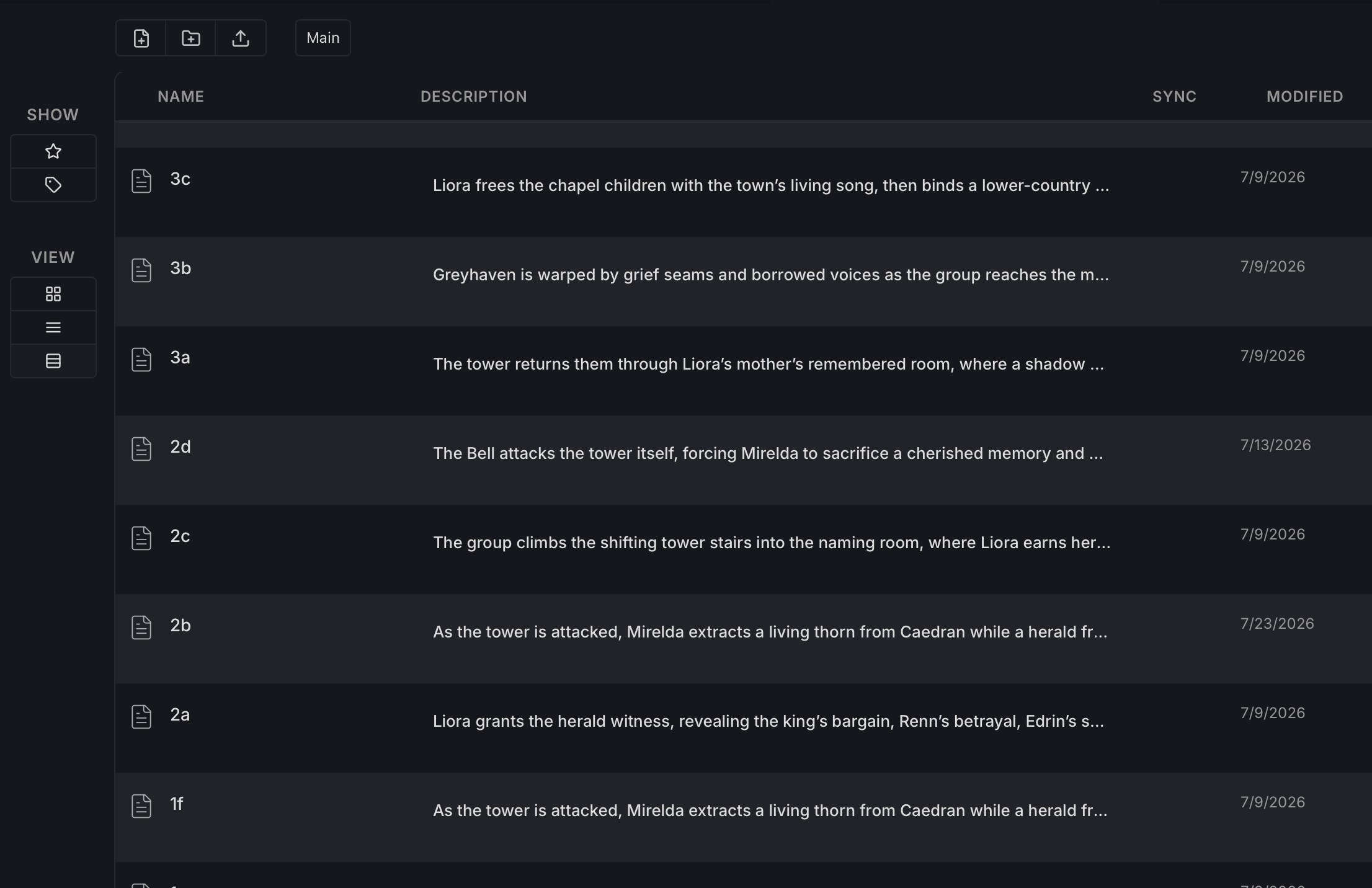This screenshot has height=888, width=1372.
Task: Click the 7/9/2026 date for 3c
Action: (x=1273, y=177)
